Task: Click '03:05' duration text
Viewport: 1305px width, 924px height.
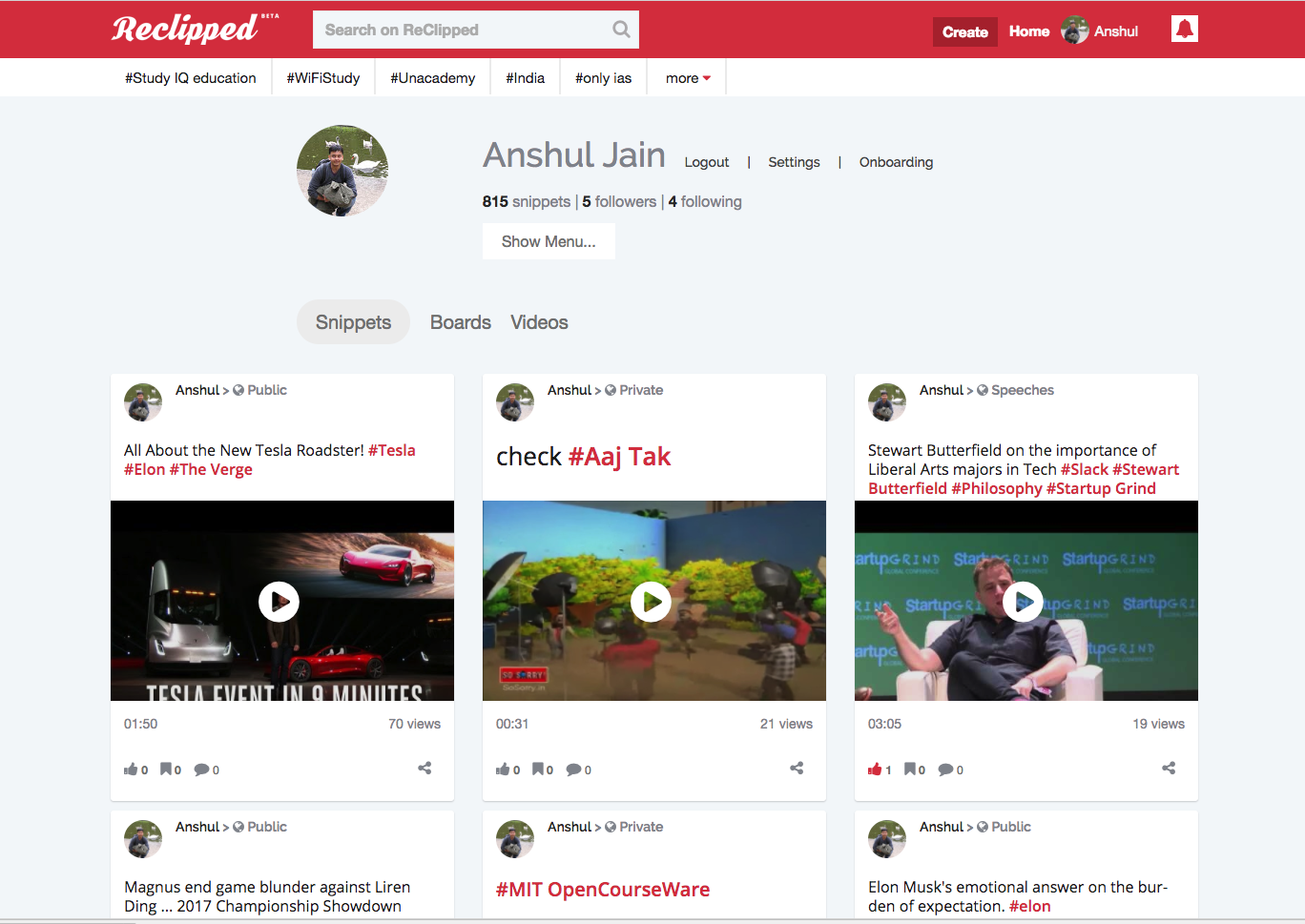Action: (884, 724)
